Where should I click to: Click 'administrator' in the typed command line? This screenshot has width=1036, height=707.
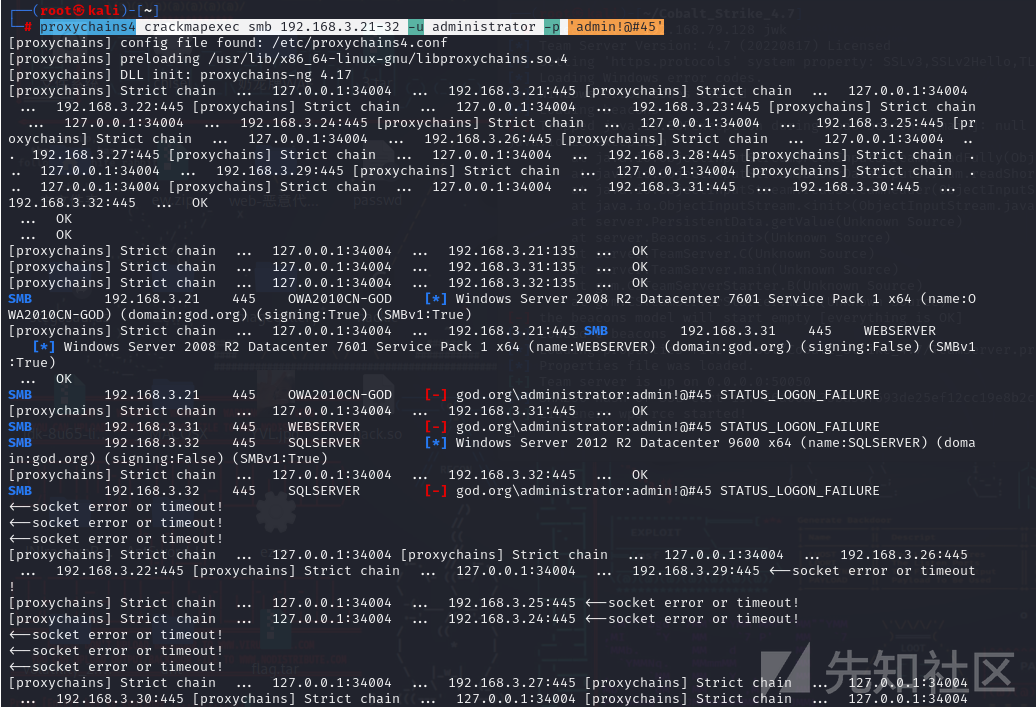pos(484,27)
